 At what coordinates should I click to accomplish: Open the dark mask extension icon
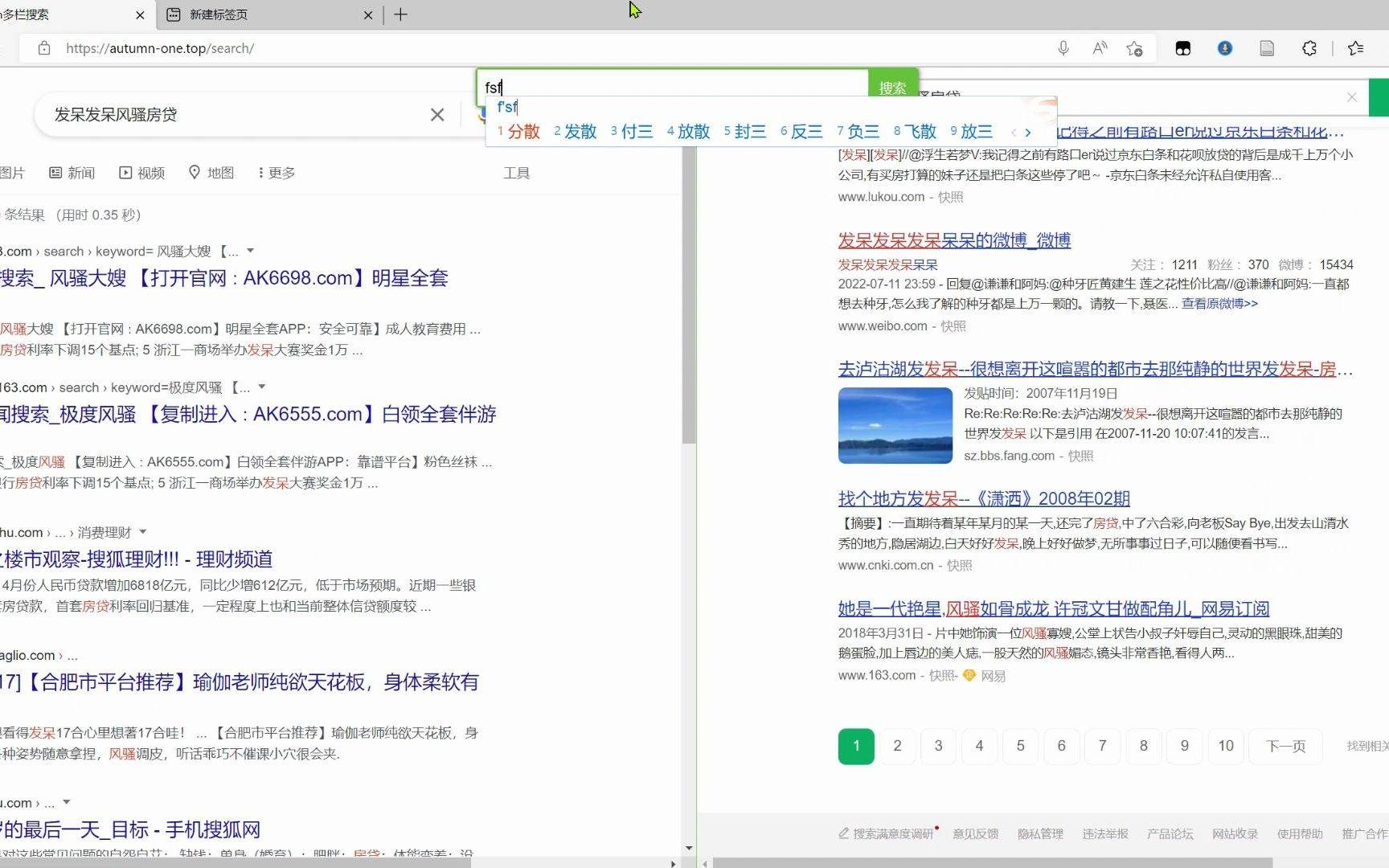point(1183,48)
